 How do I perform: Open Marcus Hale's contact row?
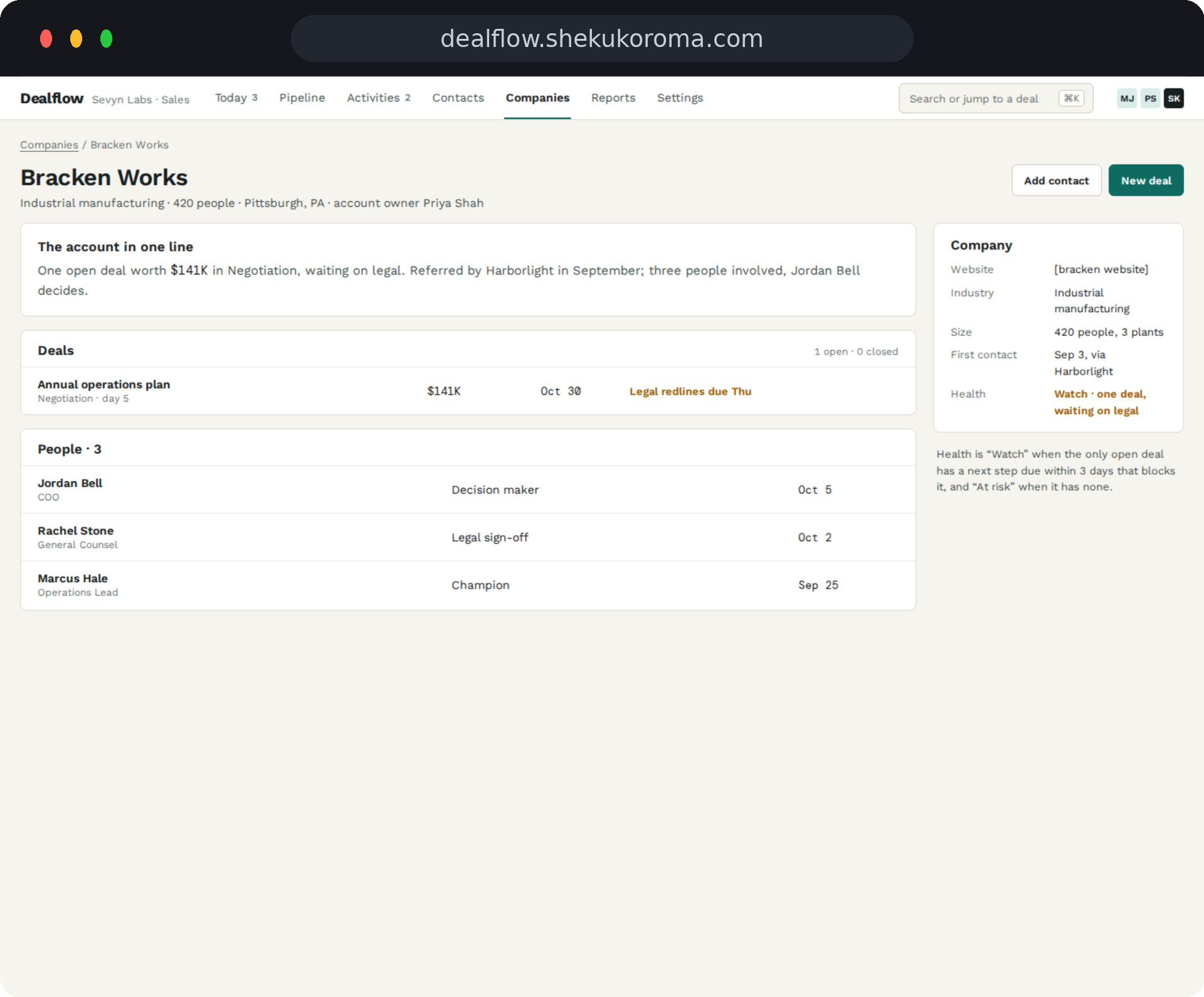click(x=468, y=585)
